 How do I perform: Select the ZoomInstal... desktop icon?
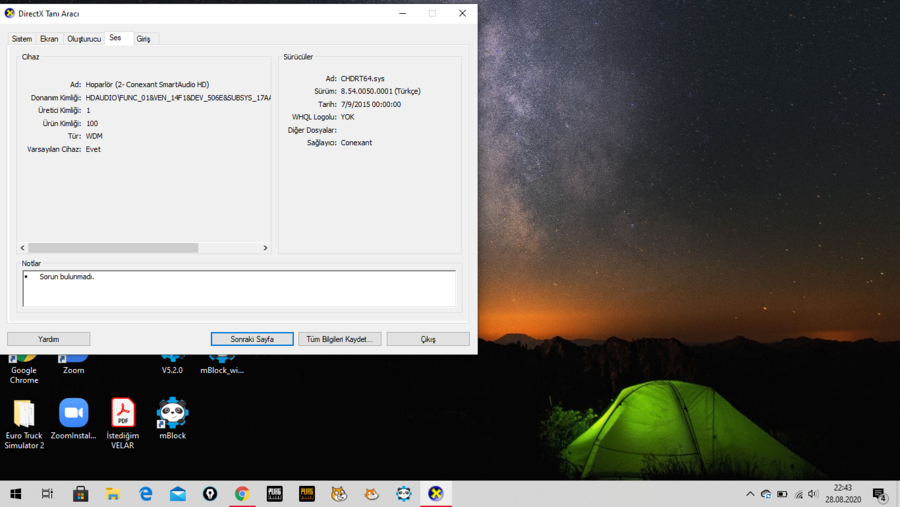click(73, 419)
